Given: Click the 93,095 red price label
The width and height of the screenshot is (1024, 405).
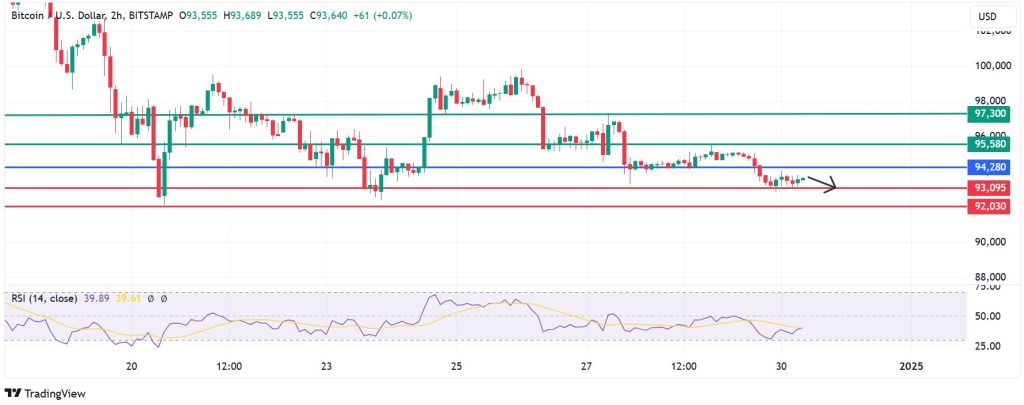Looking at the screenshot, I should click(x=990, y=188).
